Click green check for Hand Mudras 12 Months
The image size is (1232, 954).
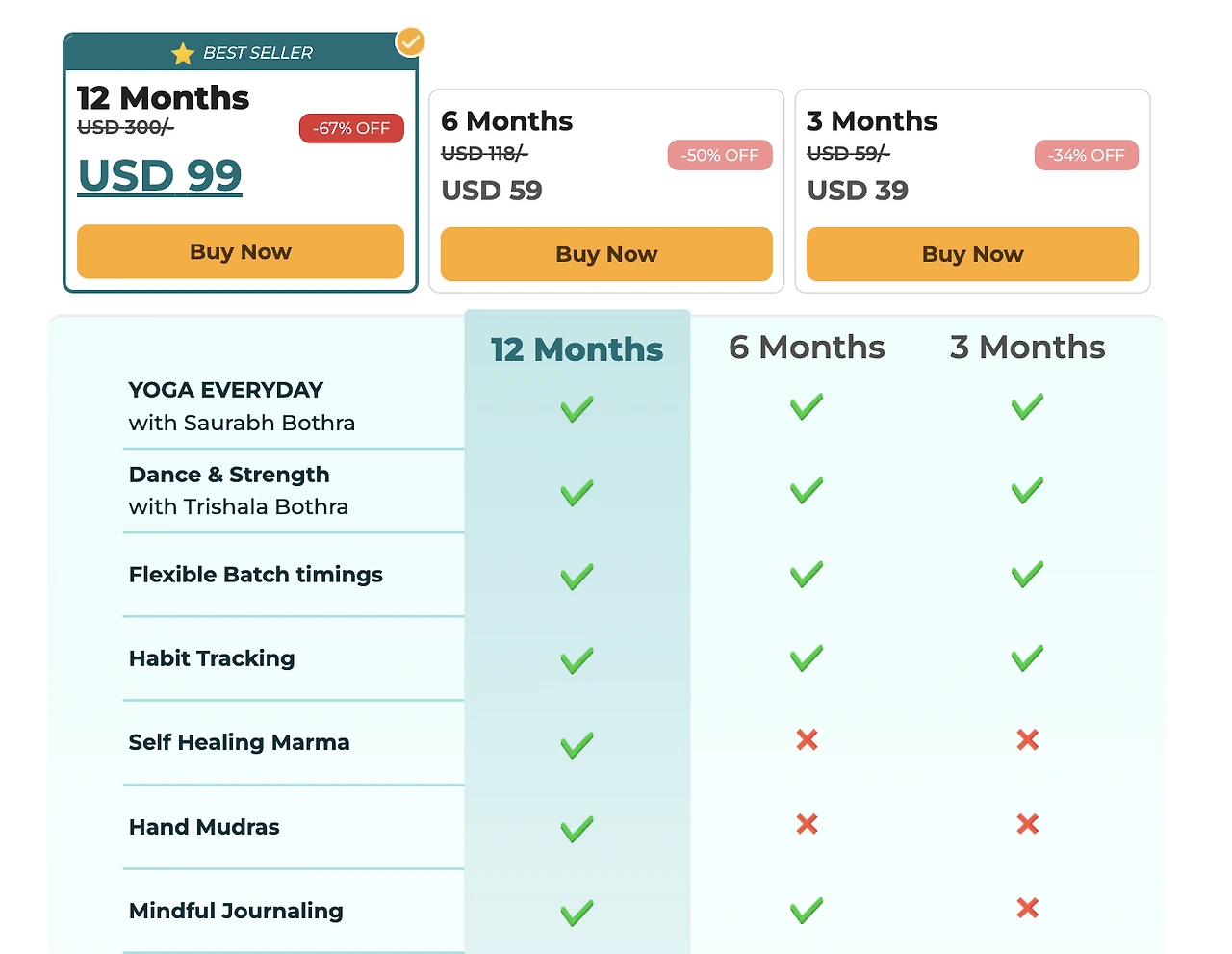577,829
